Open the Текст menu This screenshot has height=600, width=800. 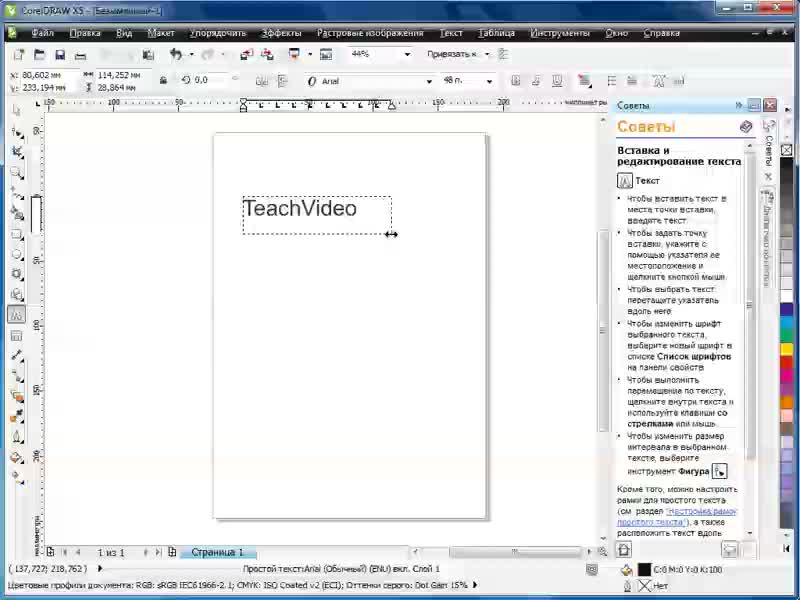coord(451,33)
